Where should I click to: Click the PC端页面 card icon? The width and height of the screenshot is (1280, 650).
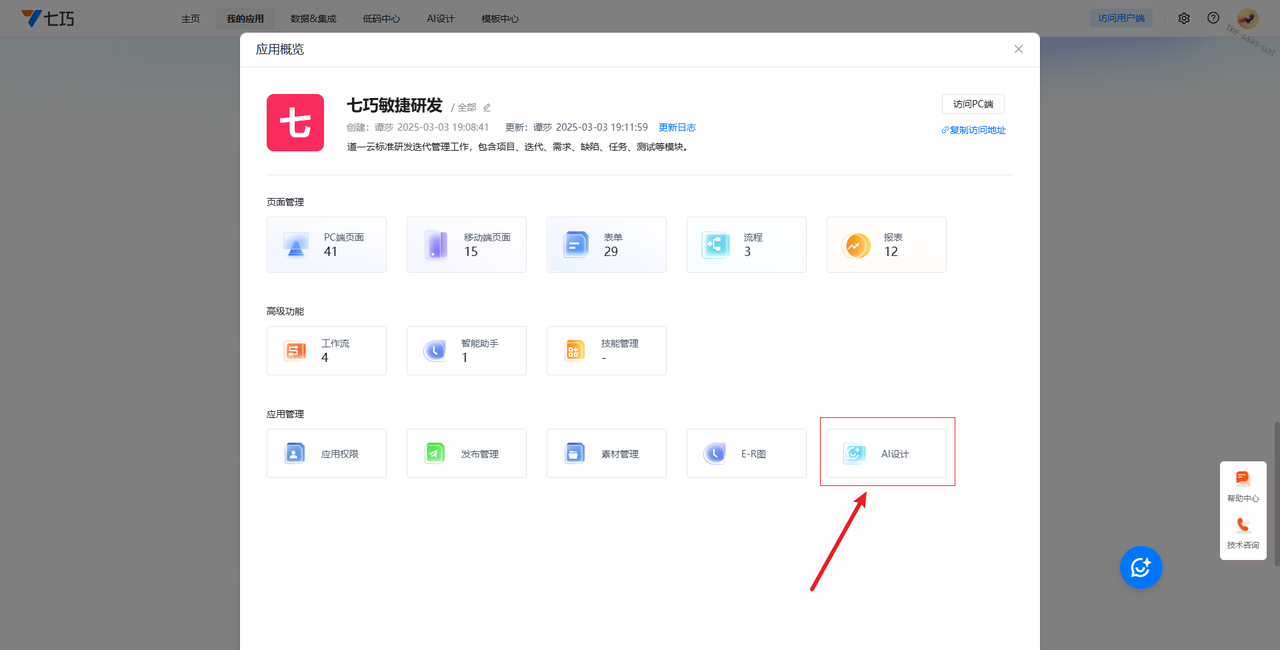296,245
